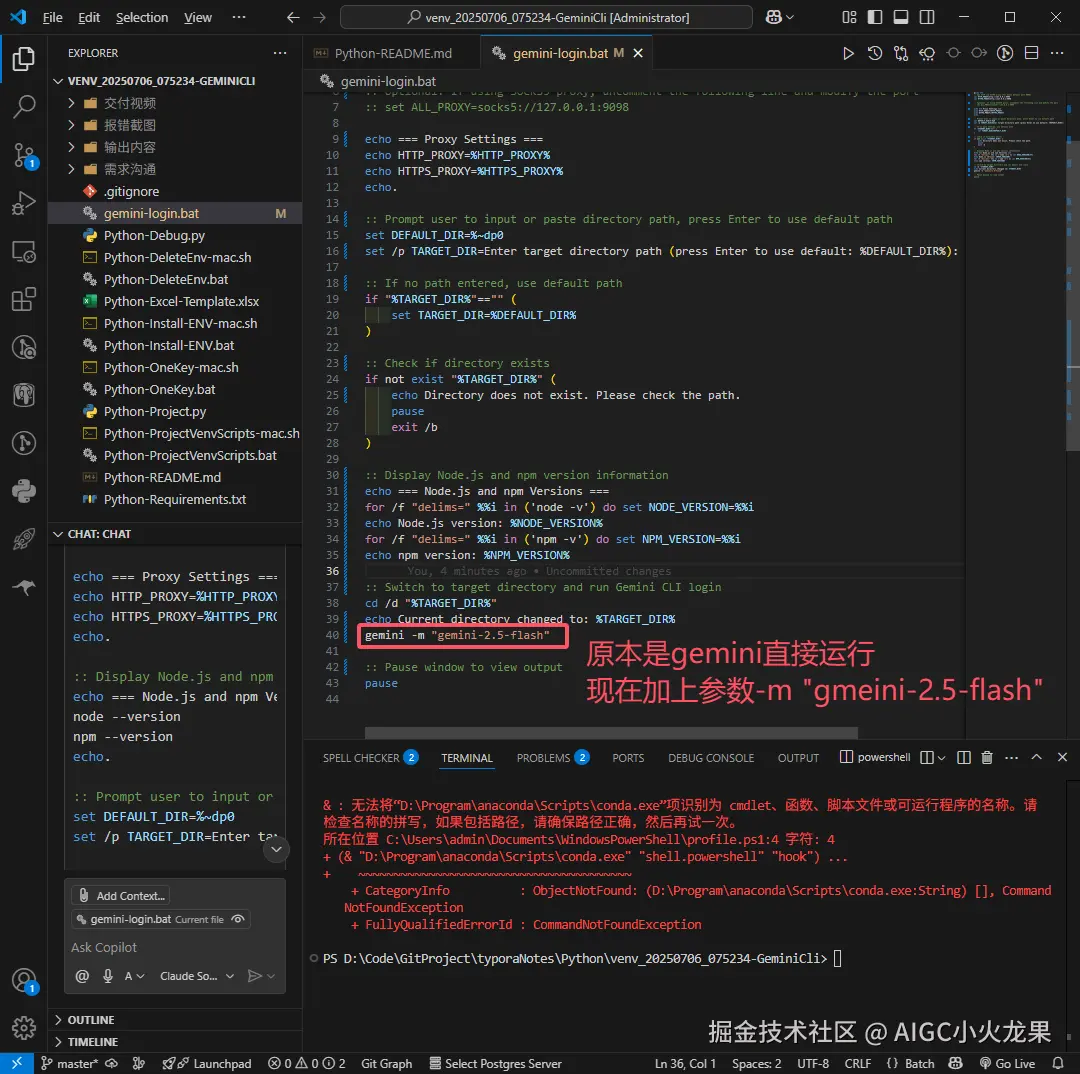
Task: Send the Copilot chat message
Action: (254, 975)
